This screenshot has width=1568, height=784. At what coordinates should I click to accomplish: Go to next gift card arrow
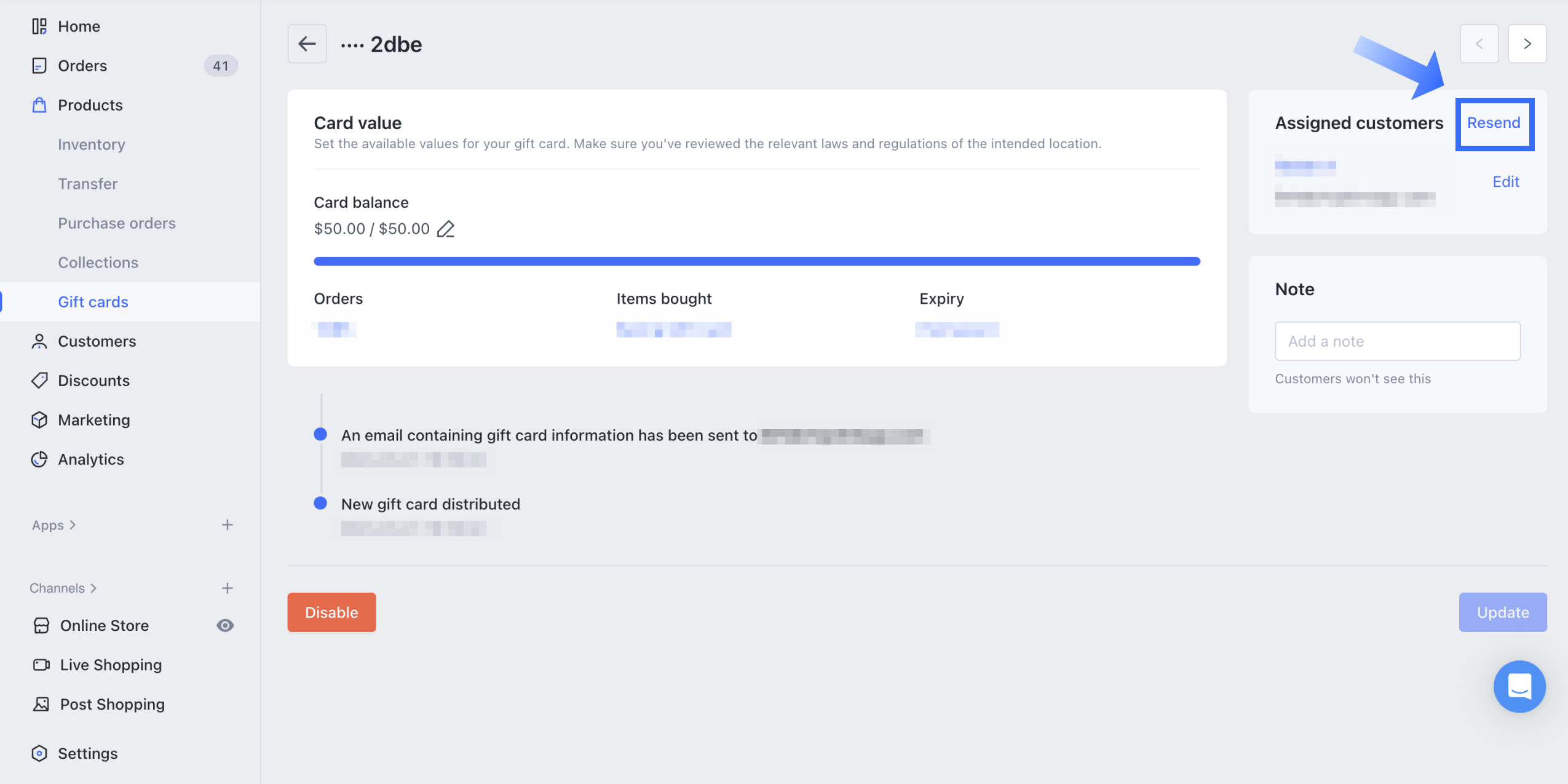pos(1527,44)
